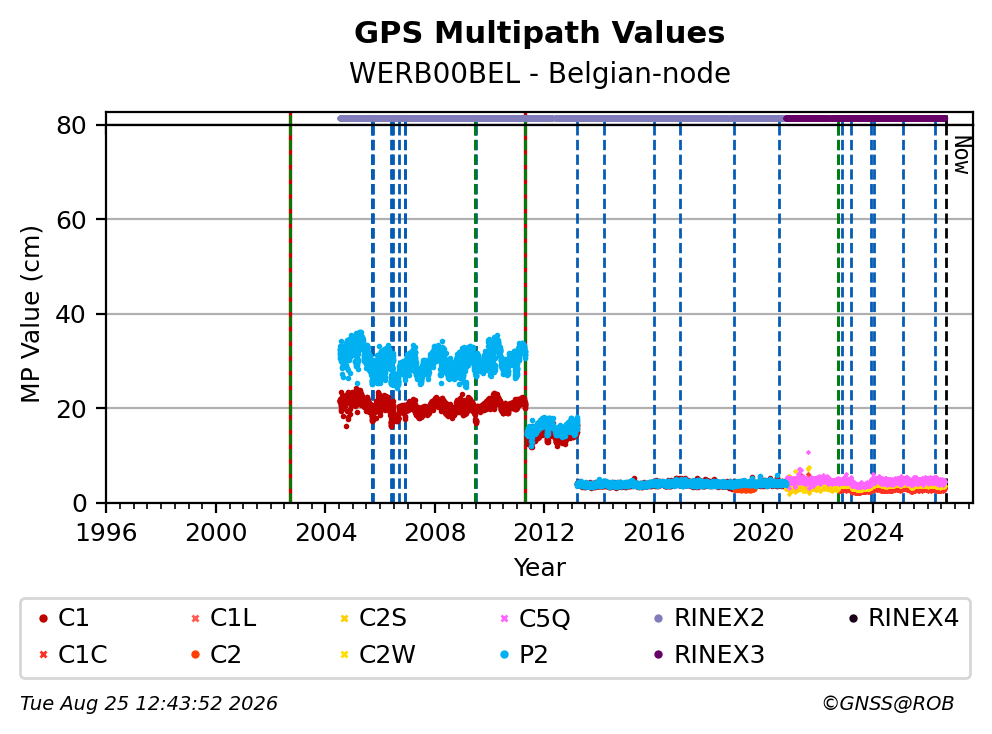This screenshot has width=992, height=734.
Task: Click the WERB00BEL - Belgian-node subtitle
Action: point(540,73)
